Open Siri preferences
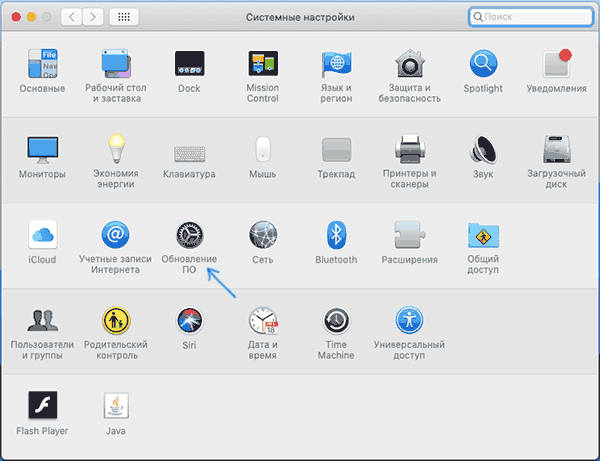600x461 pixels. [x=189, y=322]
